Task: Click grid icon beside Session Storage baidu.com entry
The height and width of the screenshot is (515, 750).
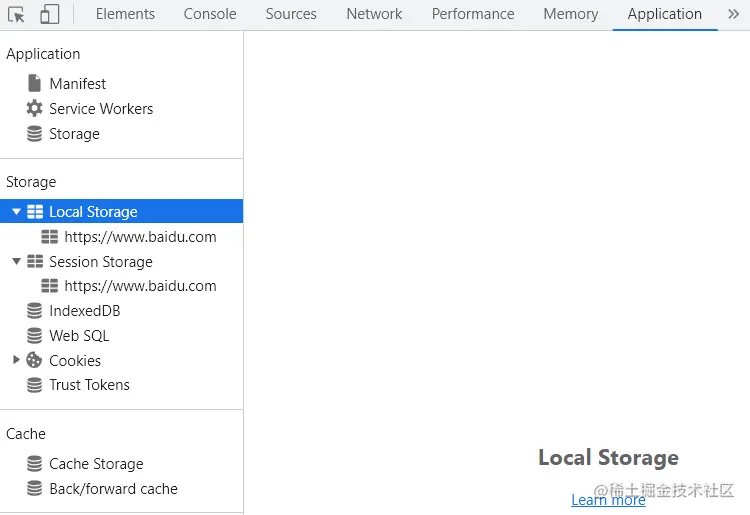Action: tap(50, 285)
